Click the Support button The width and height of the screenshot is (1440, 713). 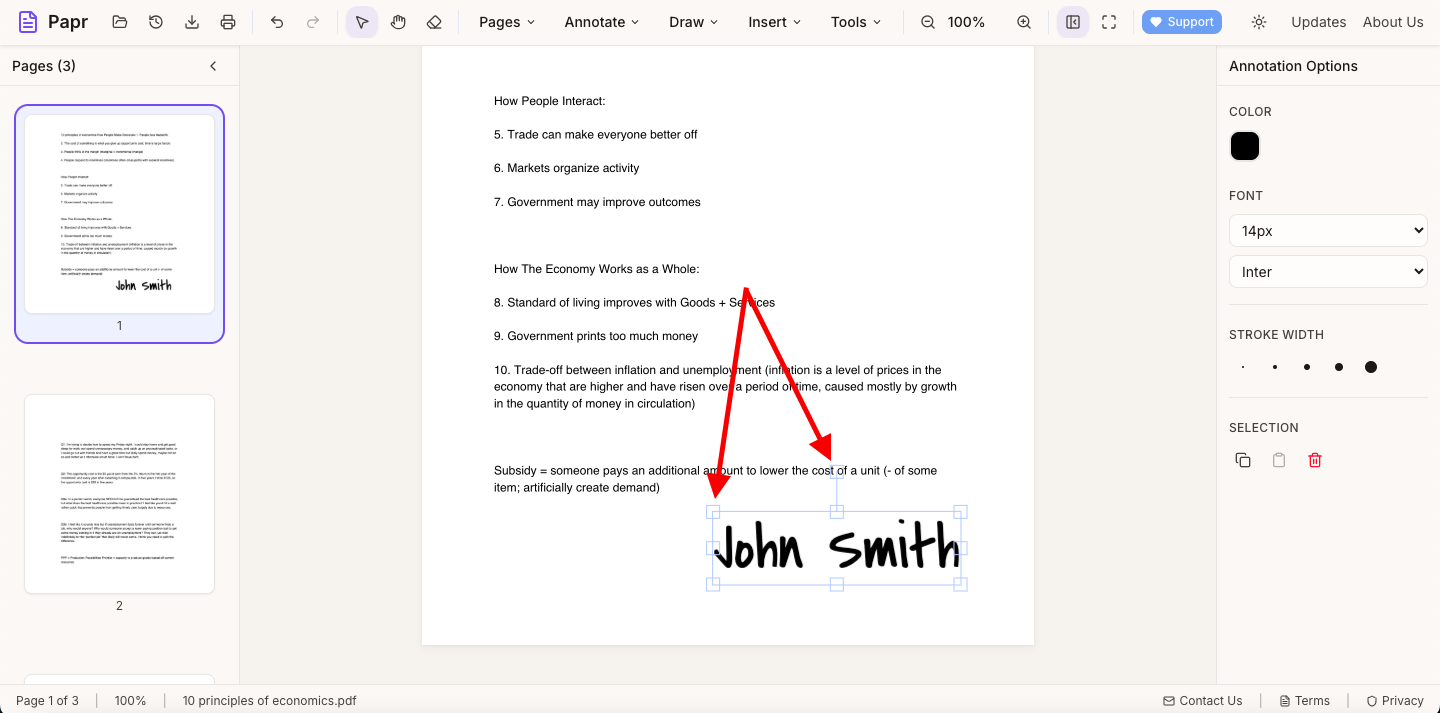(x=1181, y=21)
